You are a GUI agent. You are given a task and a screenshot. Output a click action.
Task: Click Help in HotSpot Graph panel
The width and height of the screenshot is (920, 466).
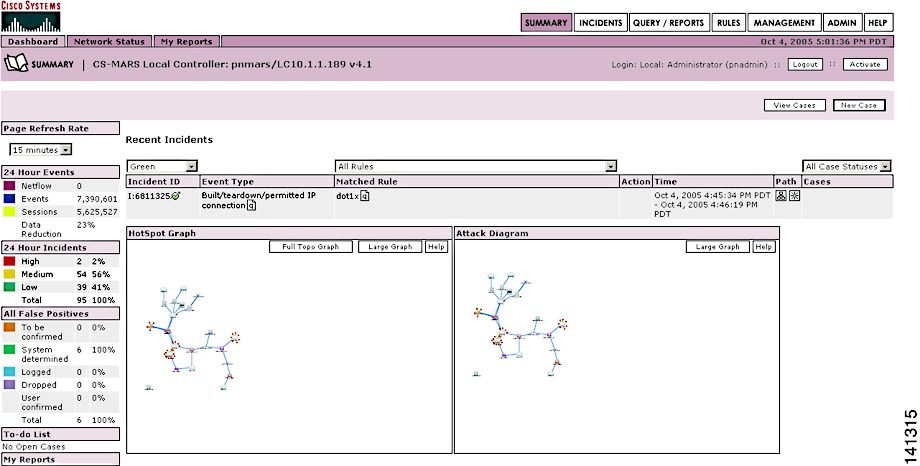tap(436, 246)
